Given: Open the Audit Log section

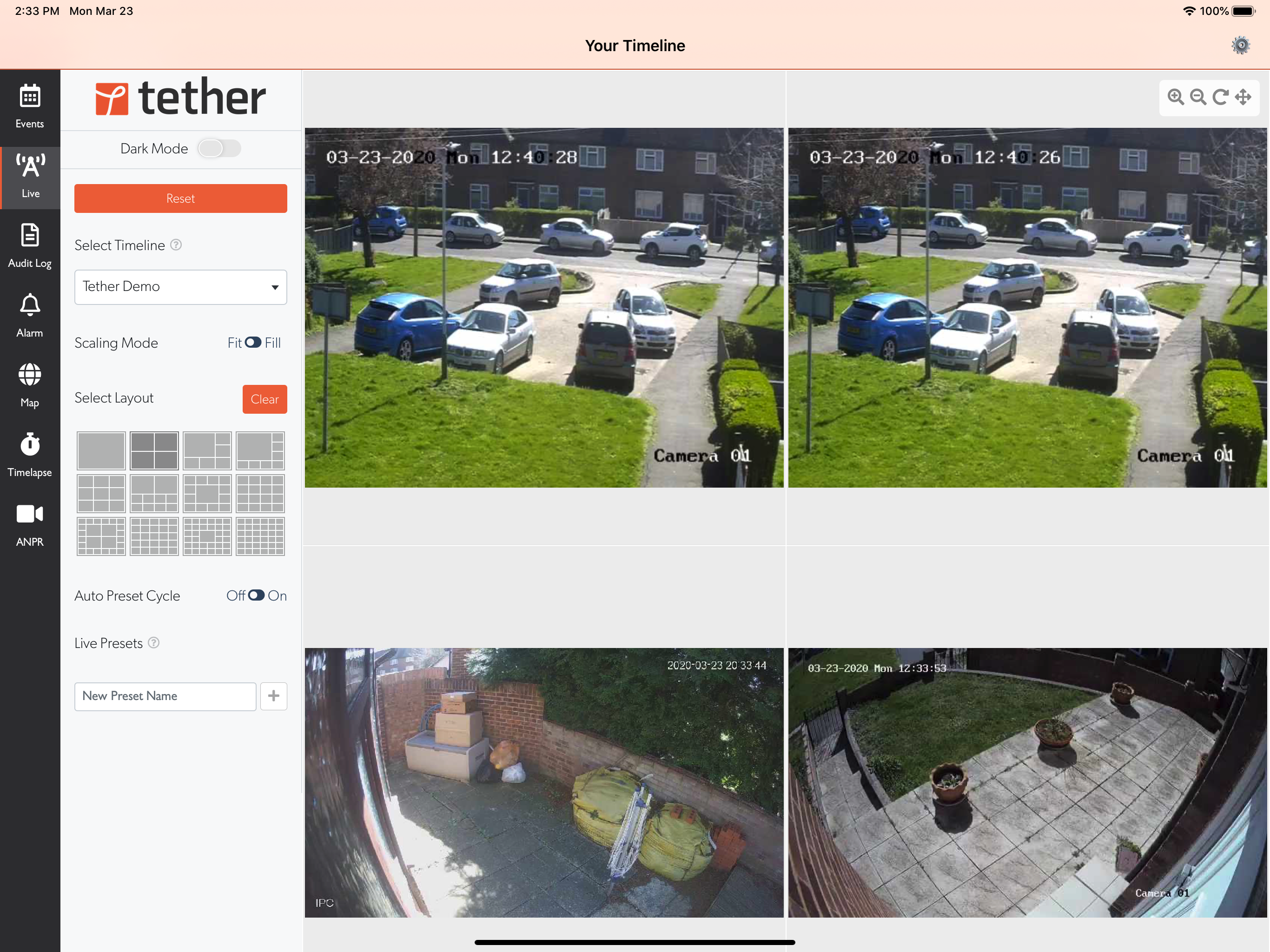Looking at the screenshot, I should click(x=30, y=246).
